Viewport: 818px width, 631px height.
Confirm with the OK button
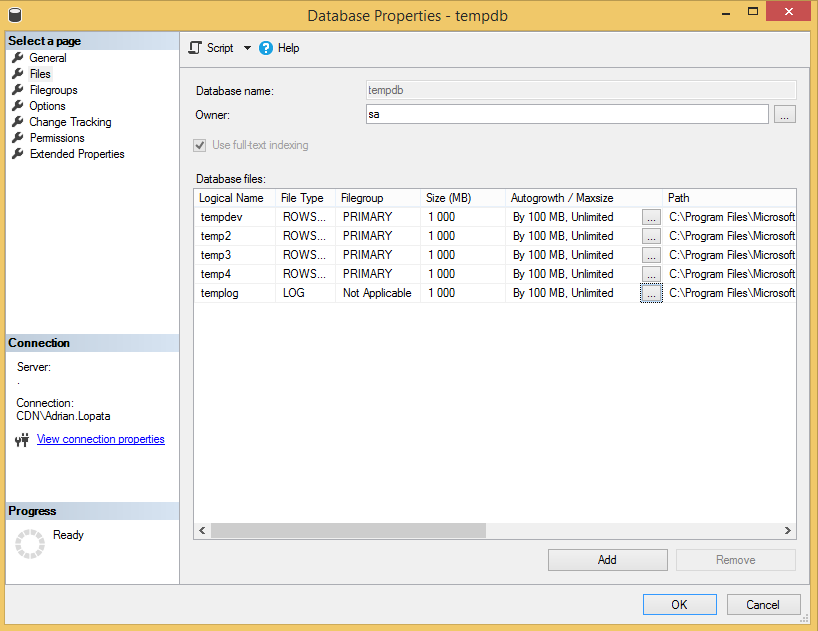[x=680, y=605]
